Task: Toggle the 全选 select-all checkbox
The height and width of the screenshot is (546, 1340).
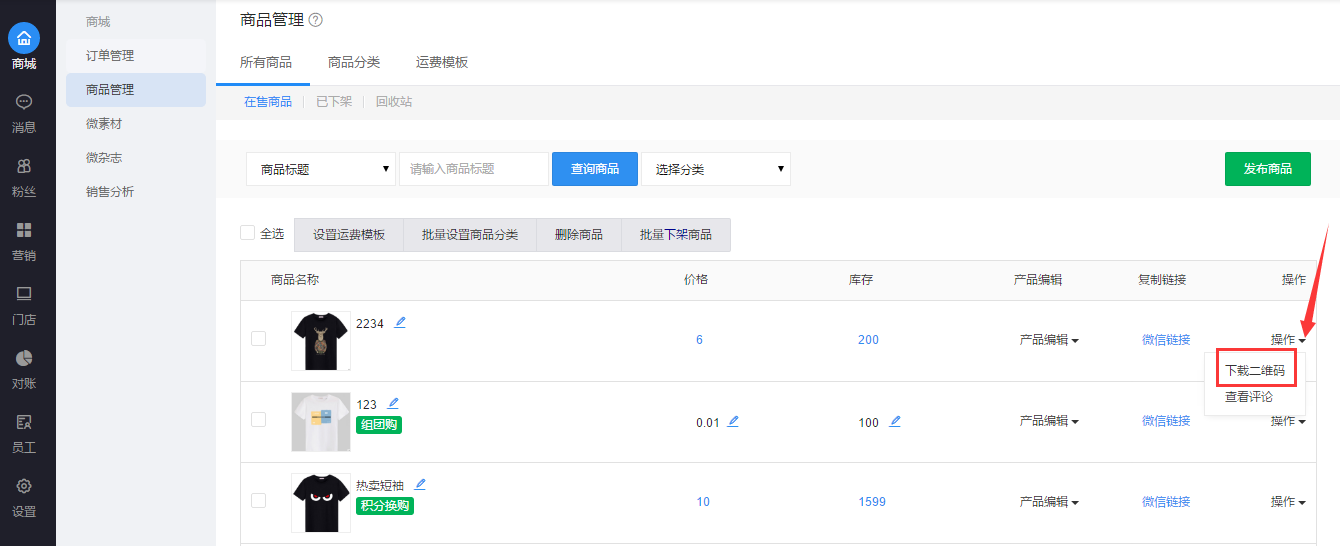Action: click(248, 233)
